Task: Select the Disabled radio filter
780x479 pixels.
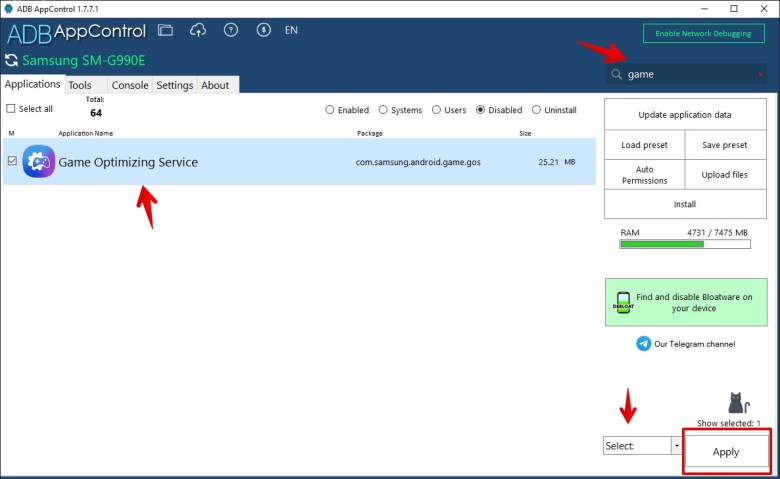Action: point(480,110)
